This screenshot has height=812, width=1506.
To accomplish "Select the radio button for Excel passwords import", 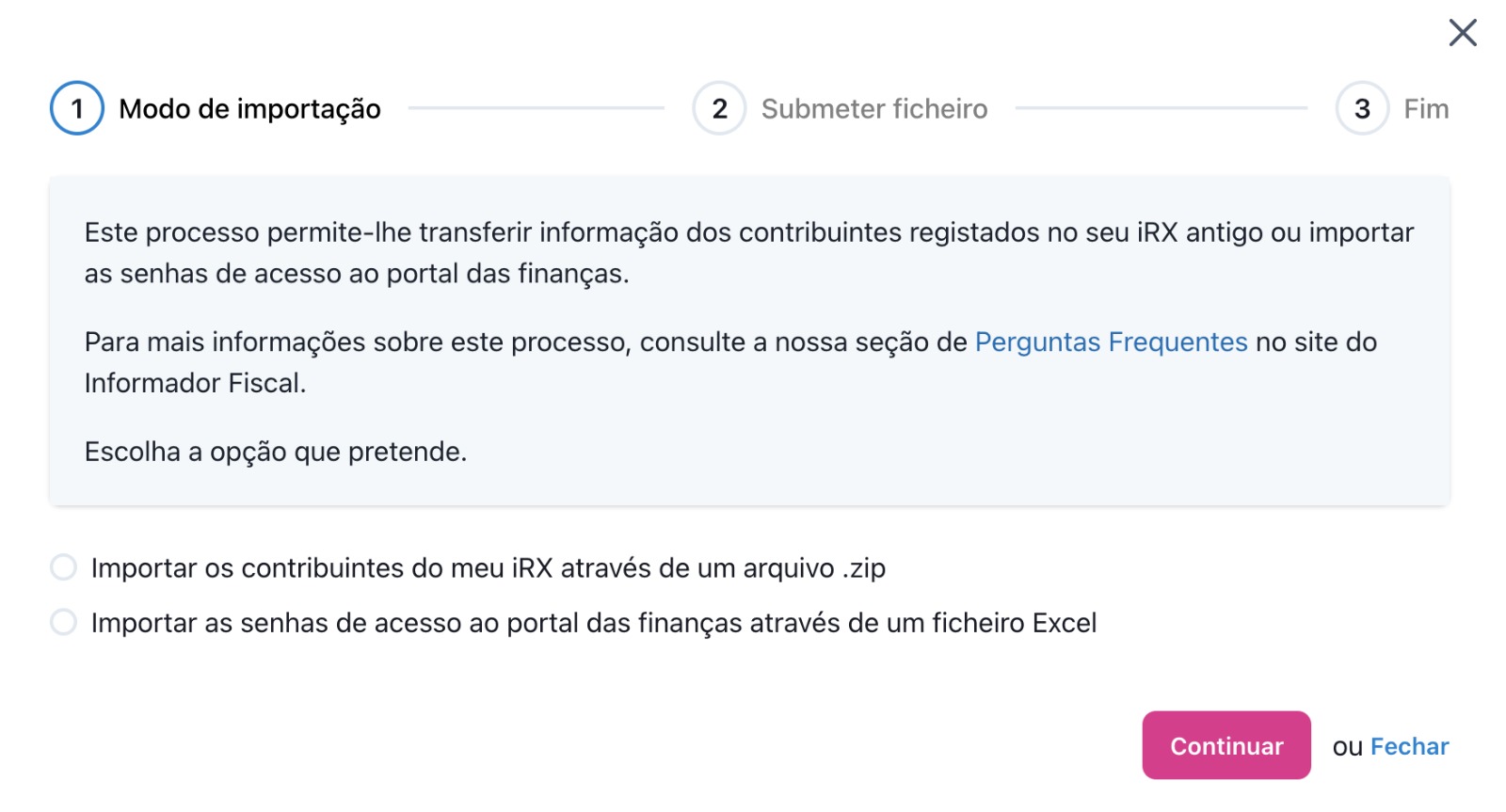I will pos(63,622).
